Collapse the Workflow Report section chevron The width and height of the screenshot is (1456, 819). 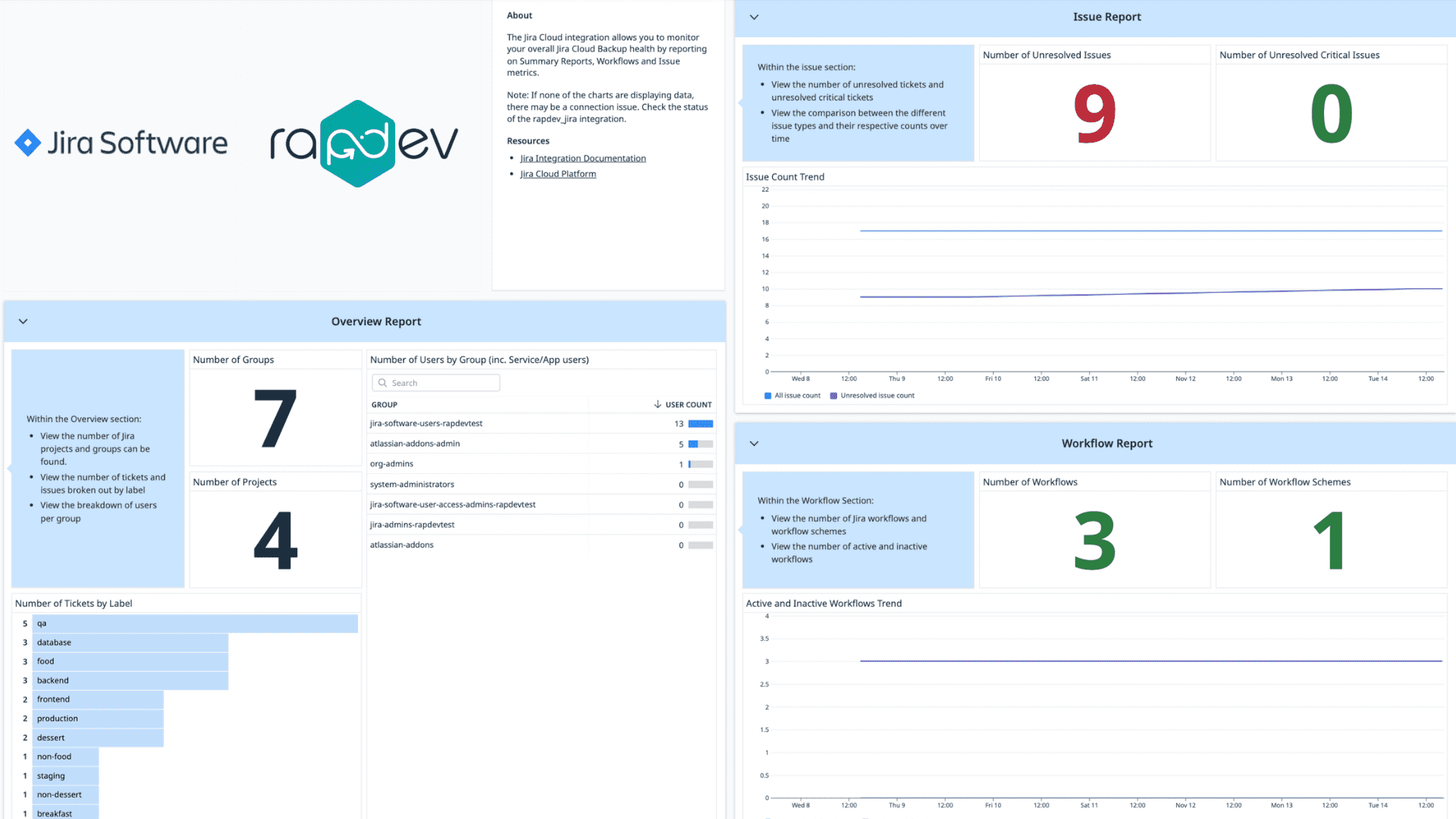tap(754, 444)
